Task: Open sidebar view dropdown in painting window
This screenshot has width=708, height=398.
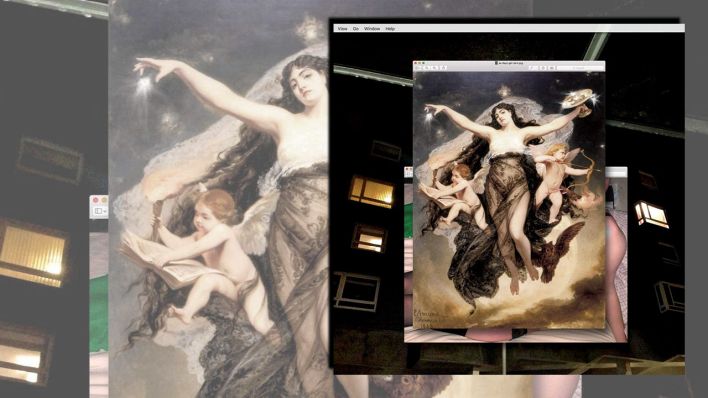Action: coord(418,68)
